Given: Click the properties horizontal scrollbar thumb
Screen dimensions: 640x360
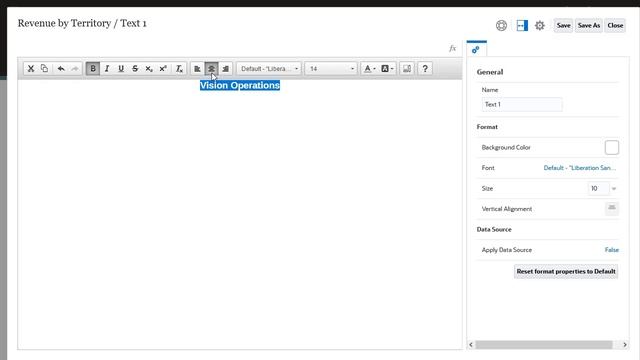Looking at the screenshot, I should coord(544,344).
